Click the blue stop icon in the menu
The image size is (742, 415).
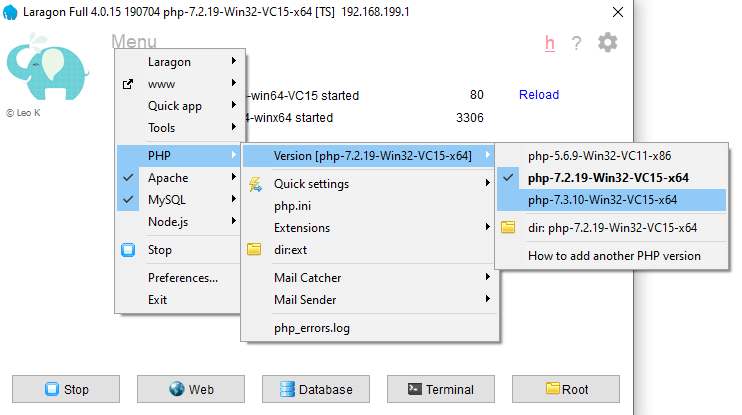click(128, 250)
